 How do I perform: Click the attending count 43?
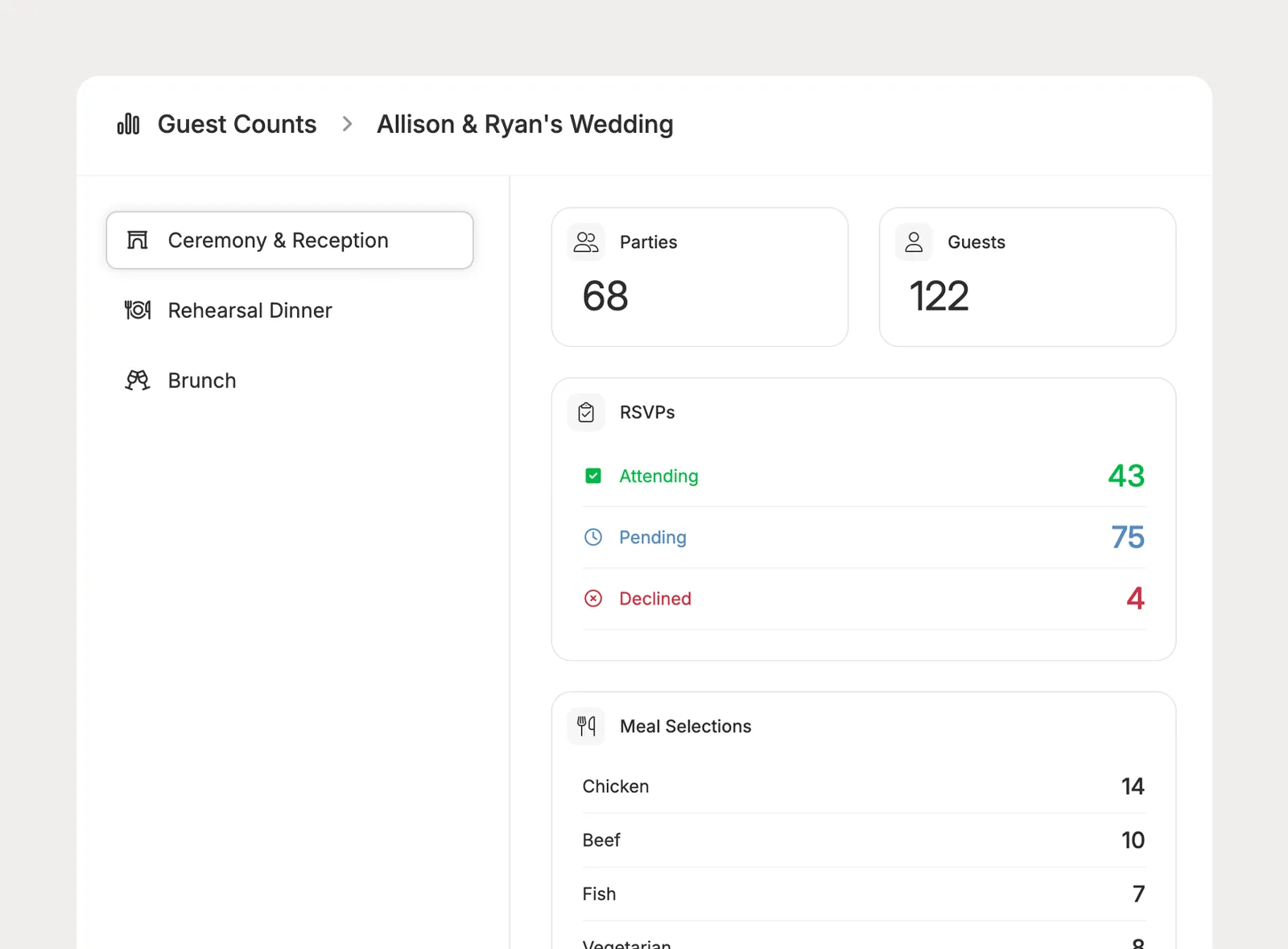(1126, 476)
